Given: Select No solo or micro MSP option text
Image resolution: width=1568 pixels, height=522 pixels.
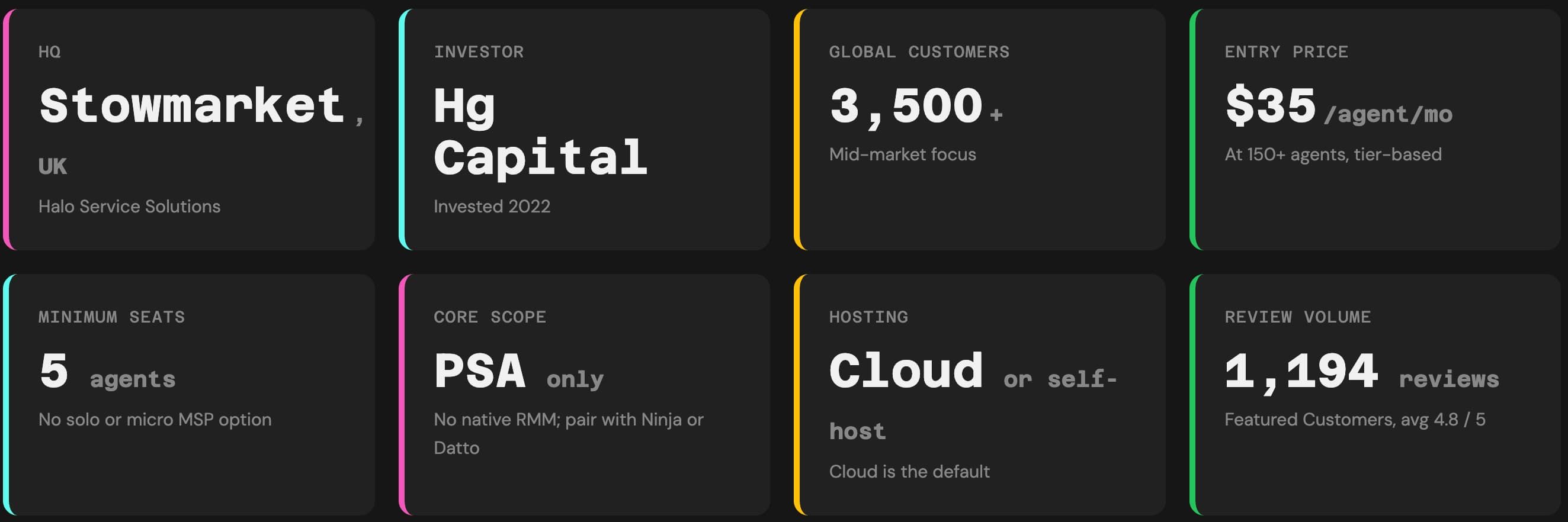Looking at the screenshot, I should click(x=155, y=420).
